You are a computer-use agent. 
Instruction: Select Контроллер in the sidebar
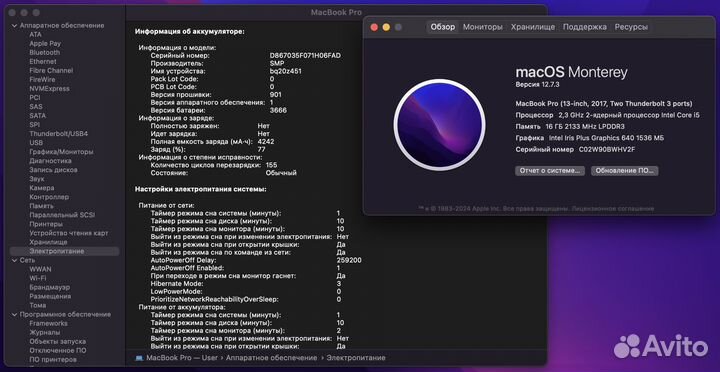(49, 197)
